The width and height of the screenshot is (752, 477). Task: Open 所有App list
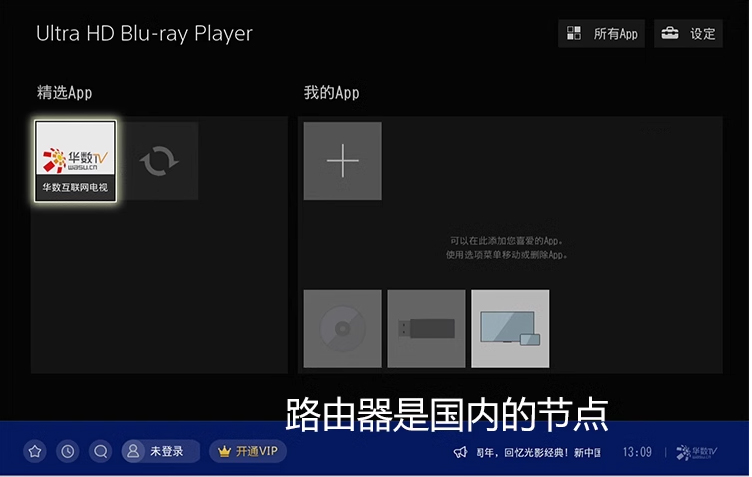(x=601, y=34)
